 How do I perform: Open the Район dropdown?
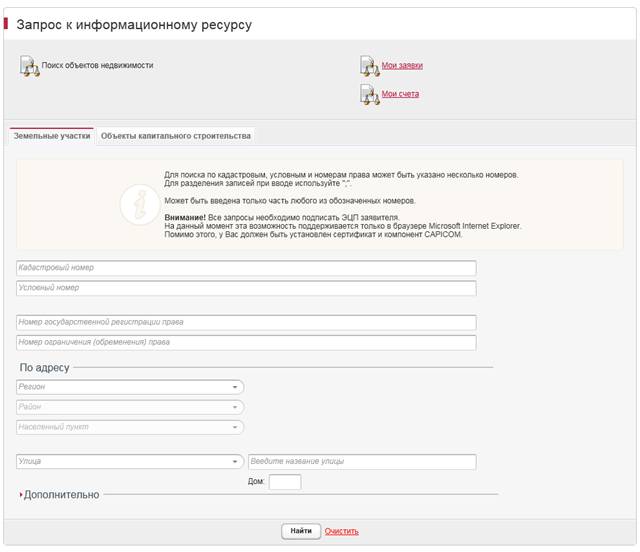point(130,407)
